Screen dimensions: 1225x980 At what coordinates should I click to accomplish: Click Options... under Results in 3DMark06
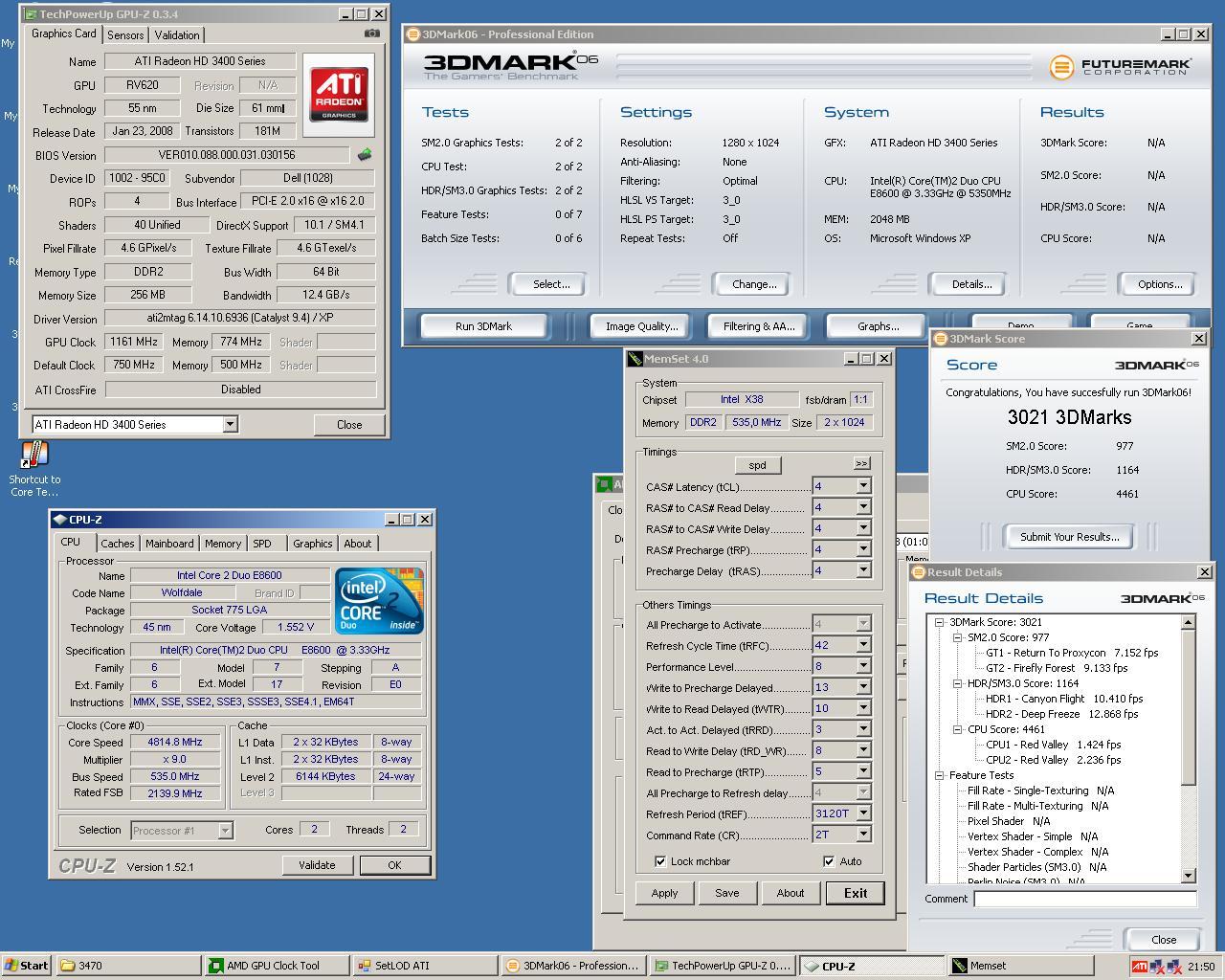1160,284
